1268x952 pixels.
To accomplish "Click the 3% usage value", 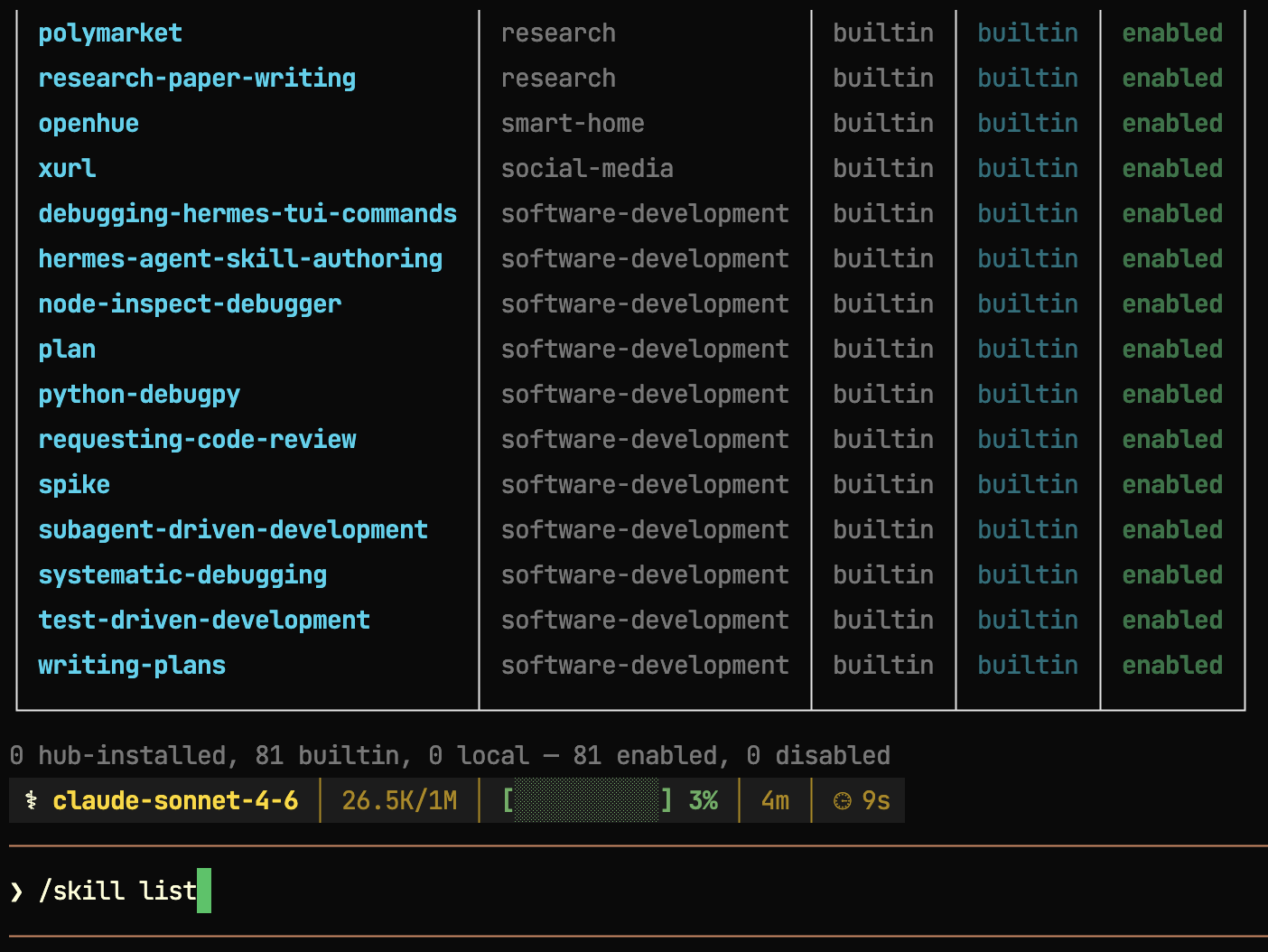I will pyautogui.click(x=703, y=800).
